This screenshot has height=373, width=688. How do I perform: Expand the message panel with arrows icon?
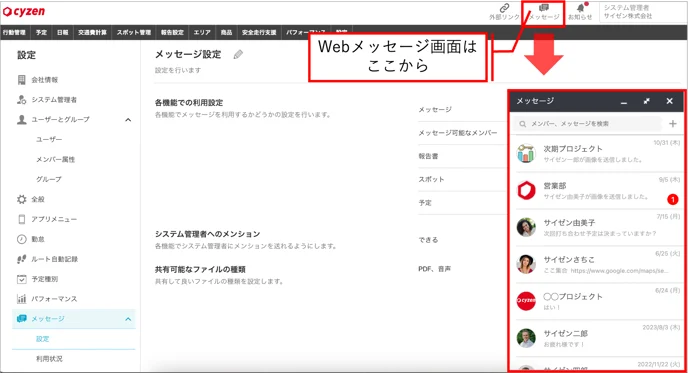[x=646, y=101]
